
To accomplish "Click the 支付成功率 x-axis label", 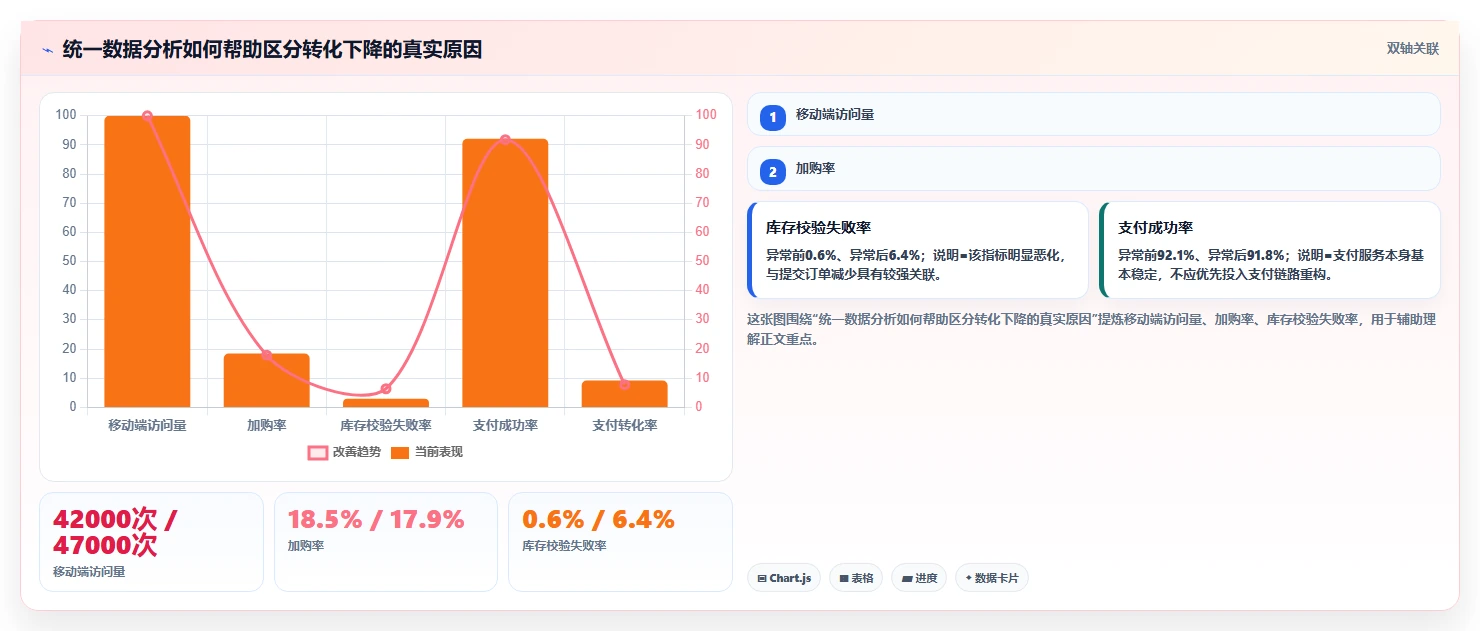I will [505, 425].
